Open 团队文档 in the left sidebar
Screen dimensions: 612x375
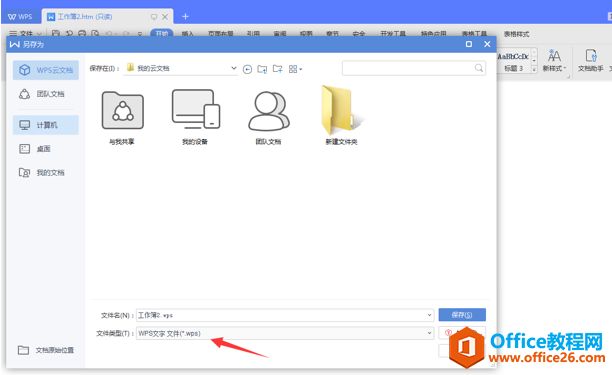(46, 94)
